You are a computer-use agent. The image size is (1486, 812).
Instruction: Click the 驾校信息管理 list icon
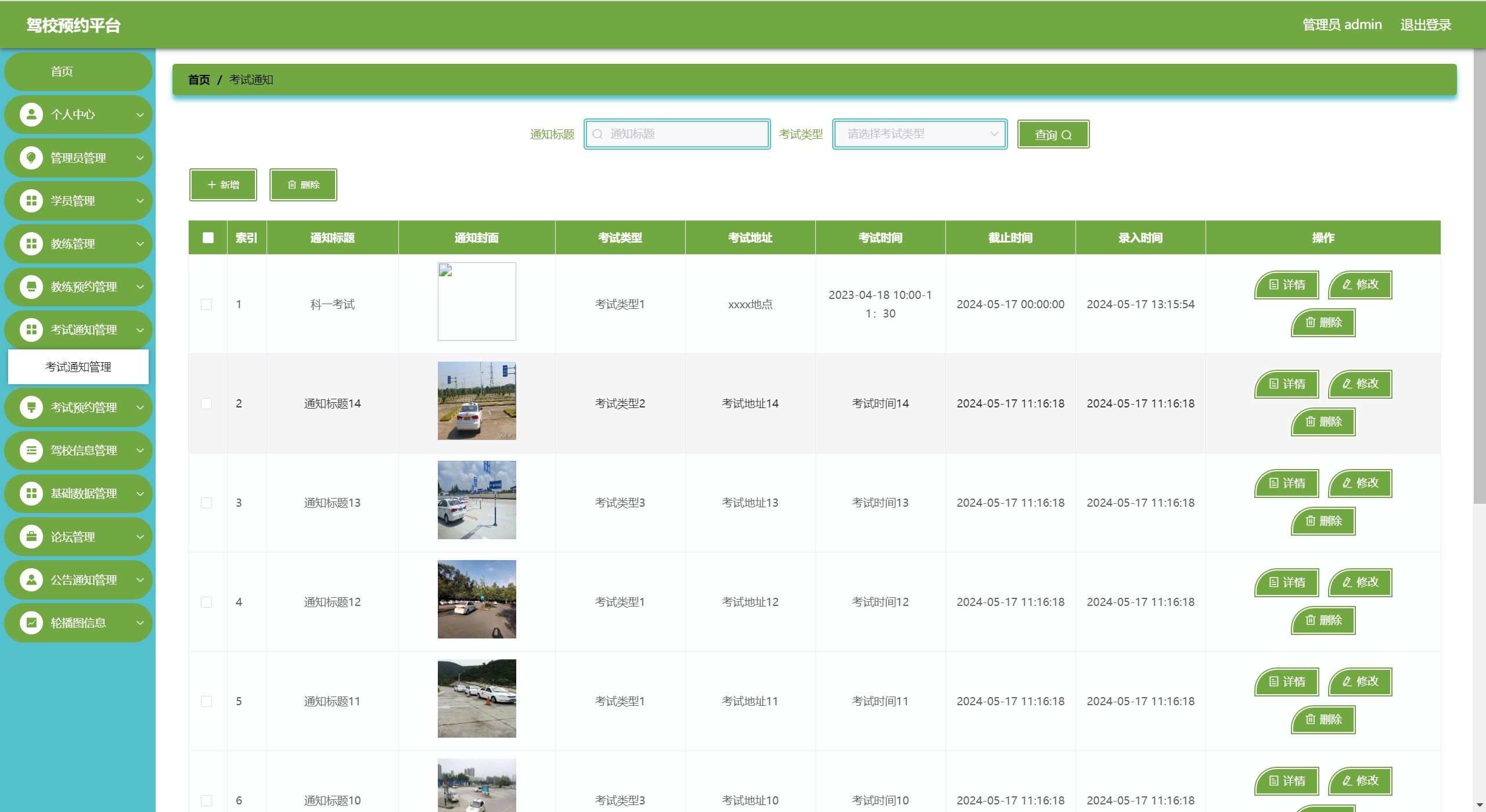(x=31, y=450)
